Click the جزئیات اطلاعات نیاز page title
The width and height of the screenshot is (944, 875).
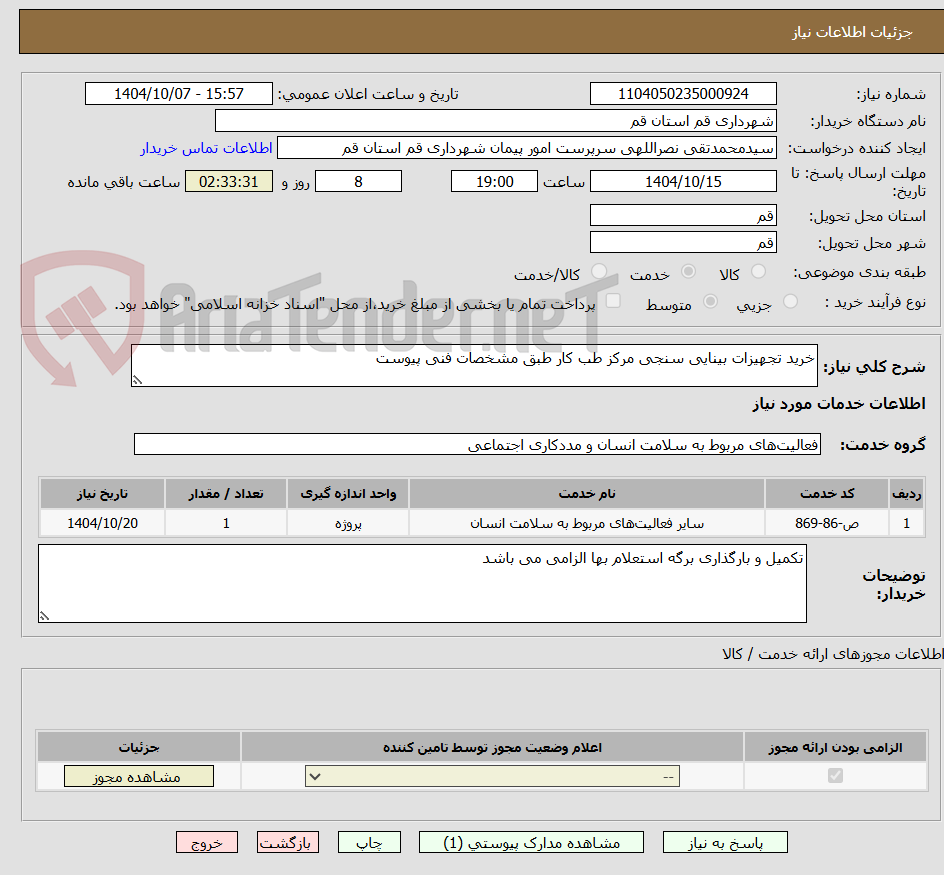click(851, 32)
